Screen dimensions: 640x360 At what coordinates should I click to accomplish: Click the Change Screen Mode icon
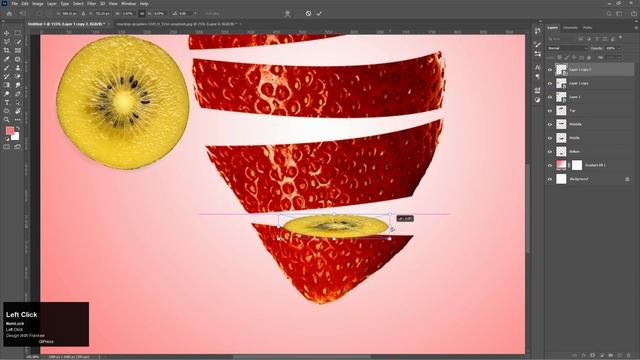(x=18, y=147)
